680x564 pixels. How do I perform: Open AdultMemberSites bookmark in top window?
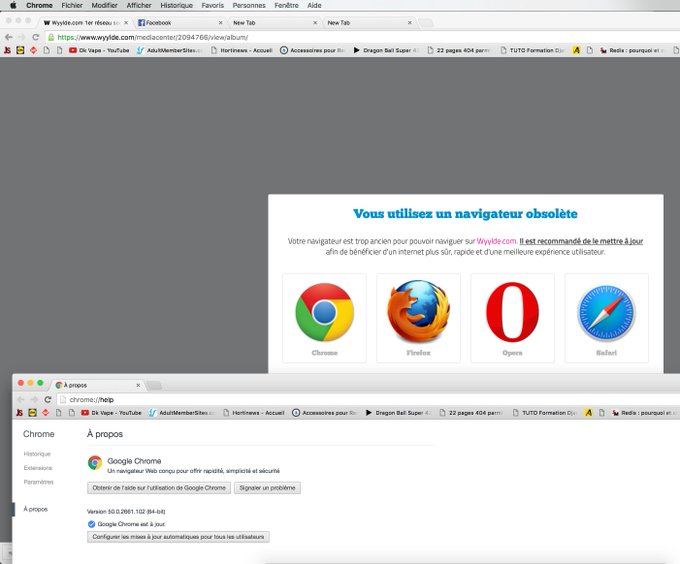170,50
